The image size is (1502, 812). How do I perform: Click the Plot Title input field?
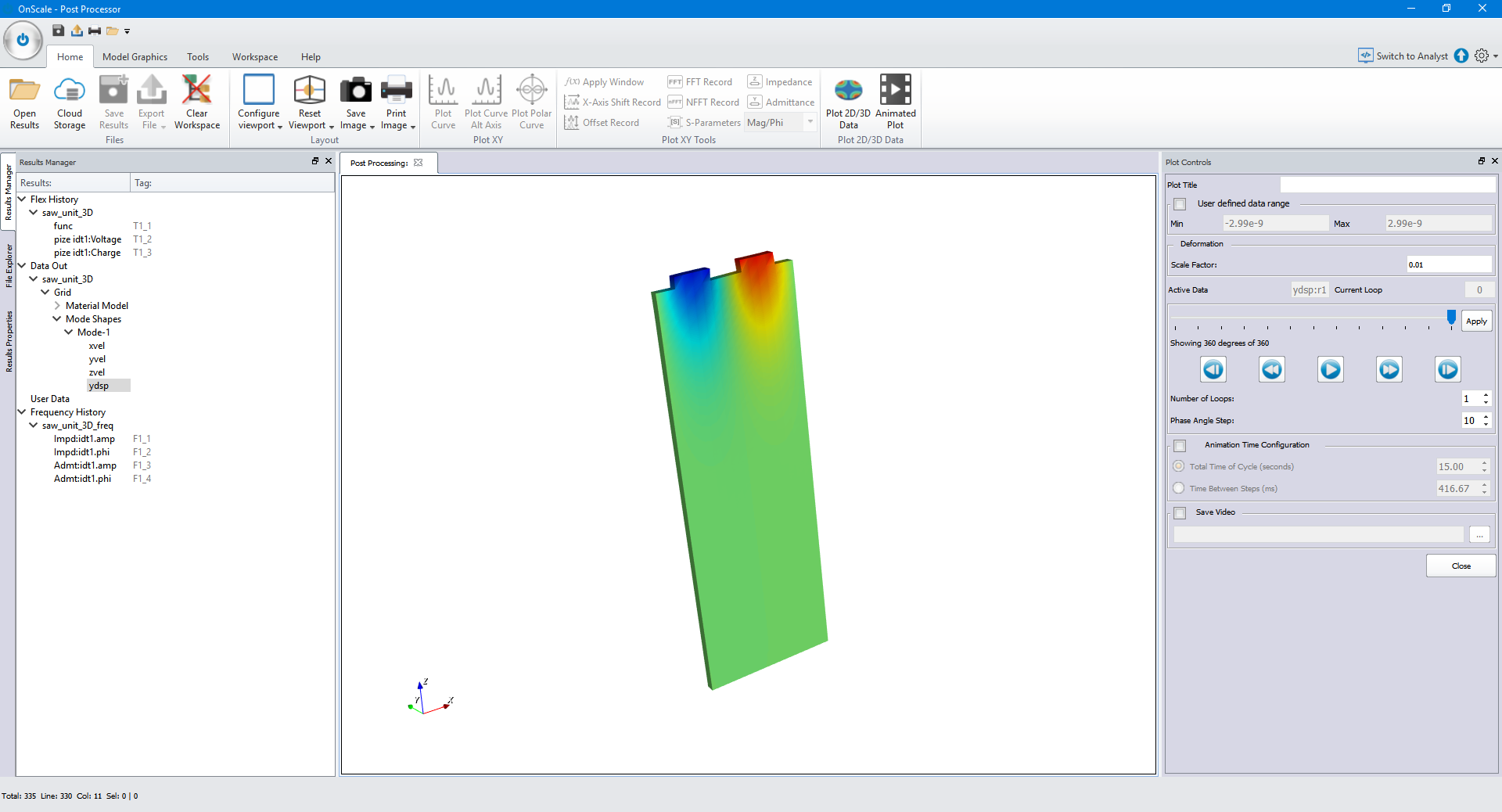pyautogui.click(x=1387, y=185)
